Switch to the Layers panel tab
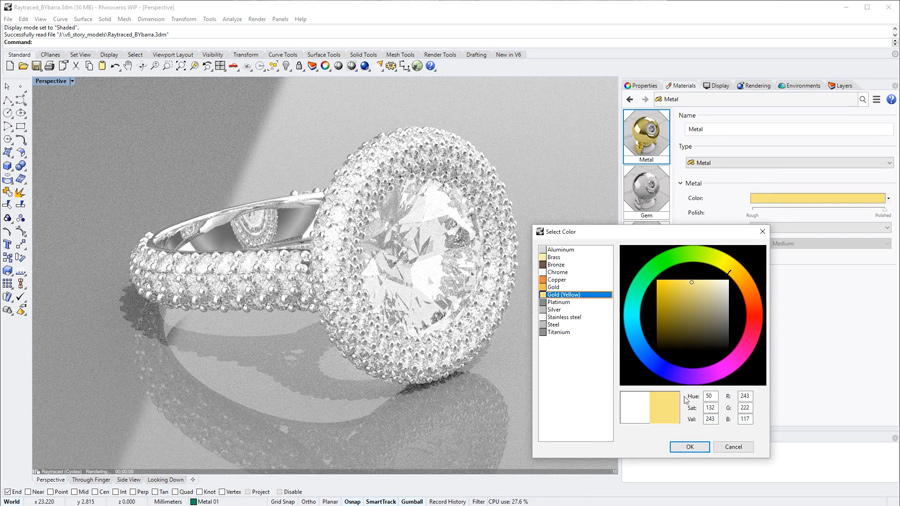This screenshot has width=900, height=506. (840, 86)
